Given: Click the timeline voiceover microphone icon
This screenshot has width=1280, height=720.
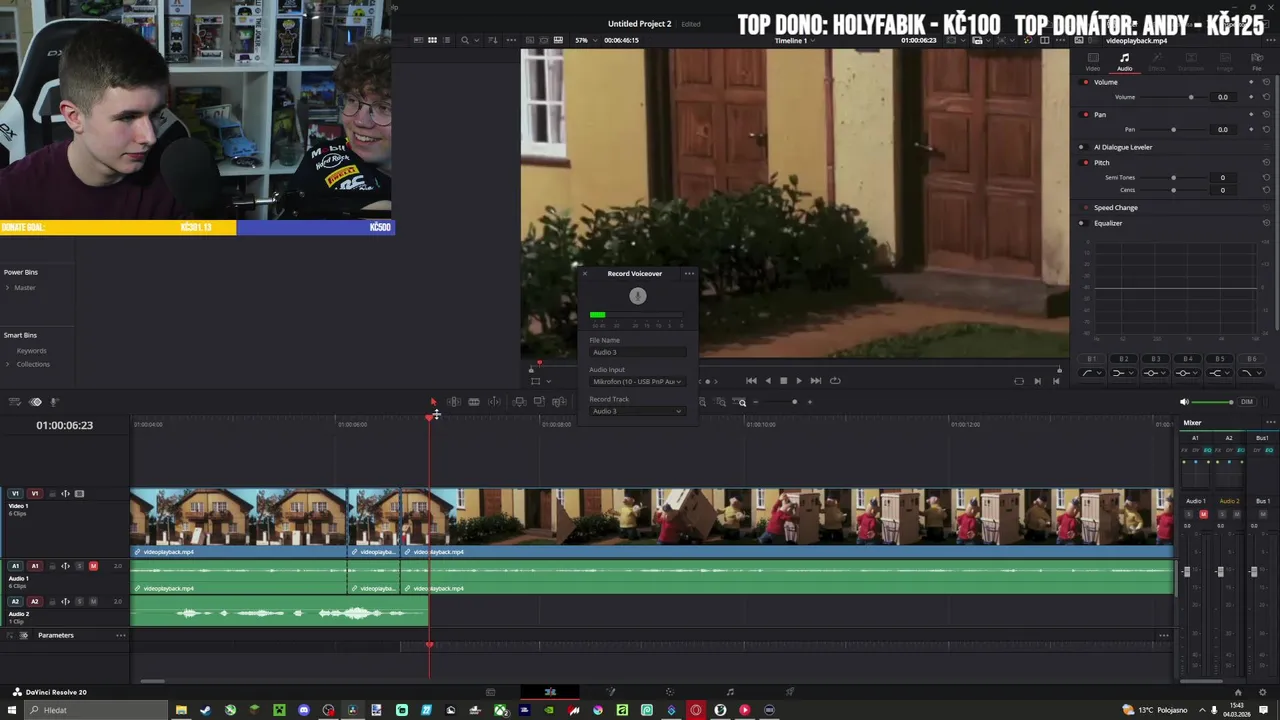Looking at the screenshot, I should click(x=54, y=402).
